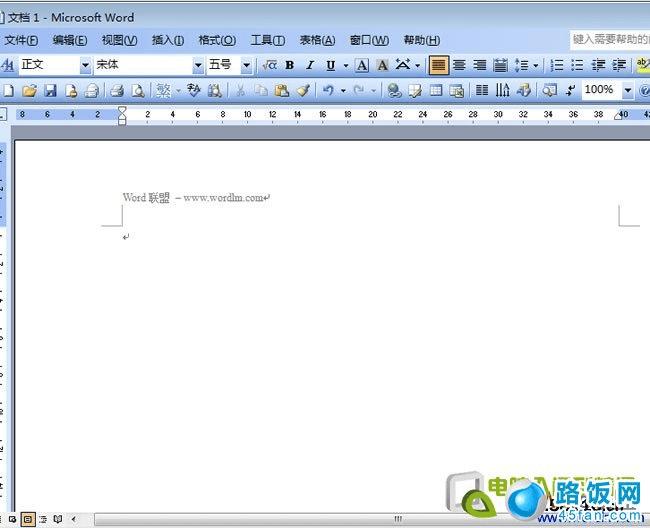This screenshot has height=528, width=650.
Task: Switch to Reading Layout view button
Action: [58, 519]
